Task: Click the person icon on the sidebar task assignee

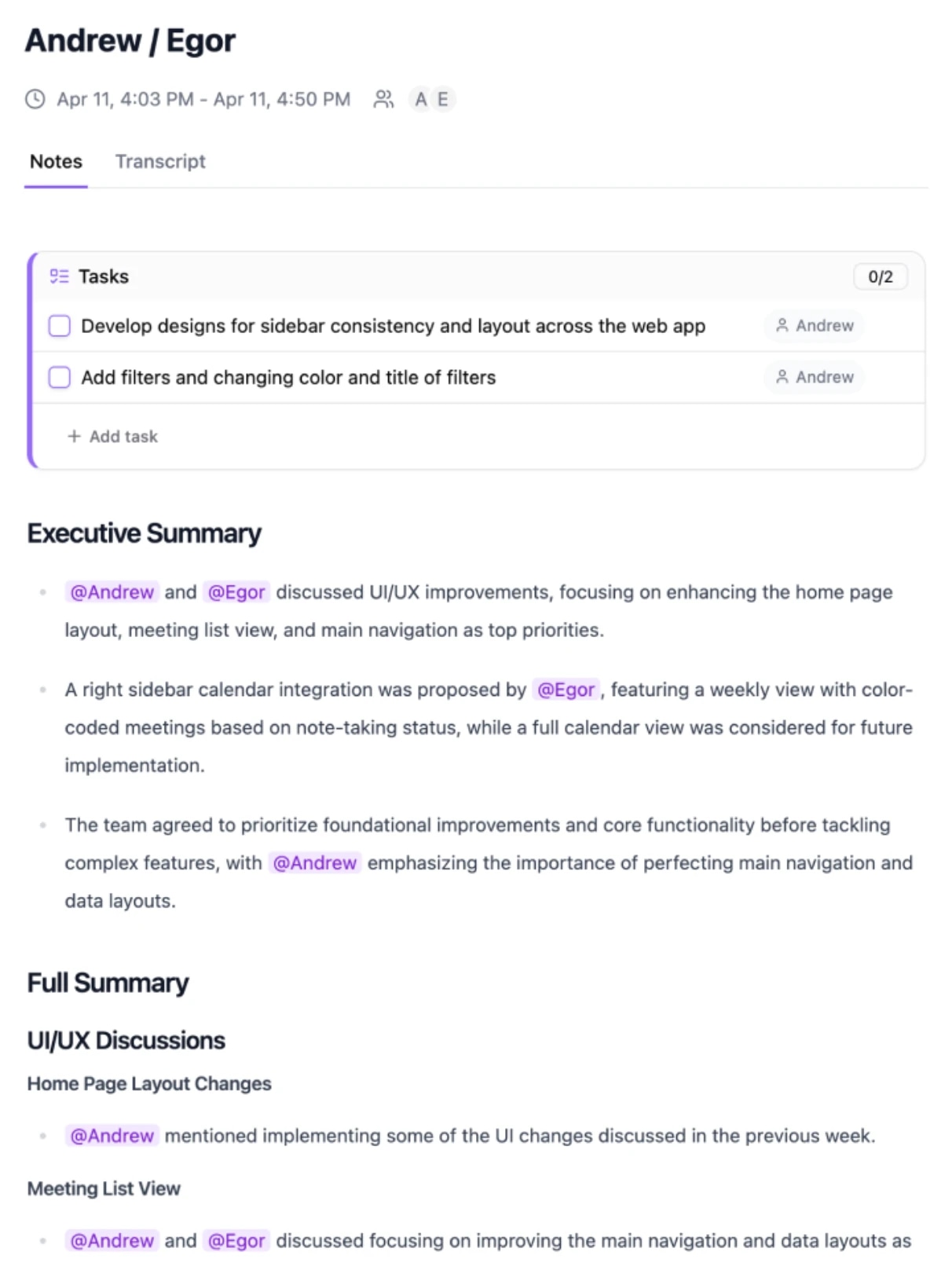Action: [782, 325]
